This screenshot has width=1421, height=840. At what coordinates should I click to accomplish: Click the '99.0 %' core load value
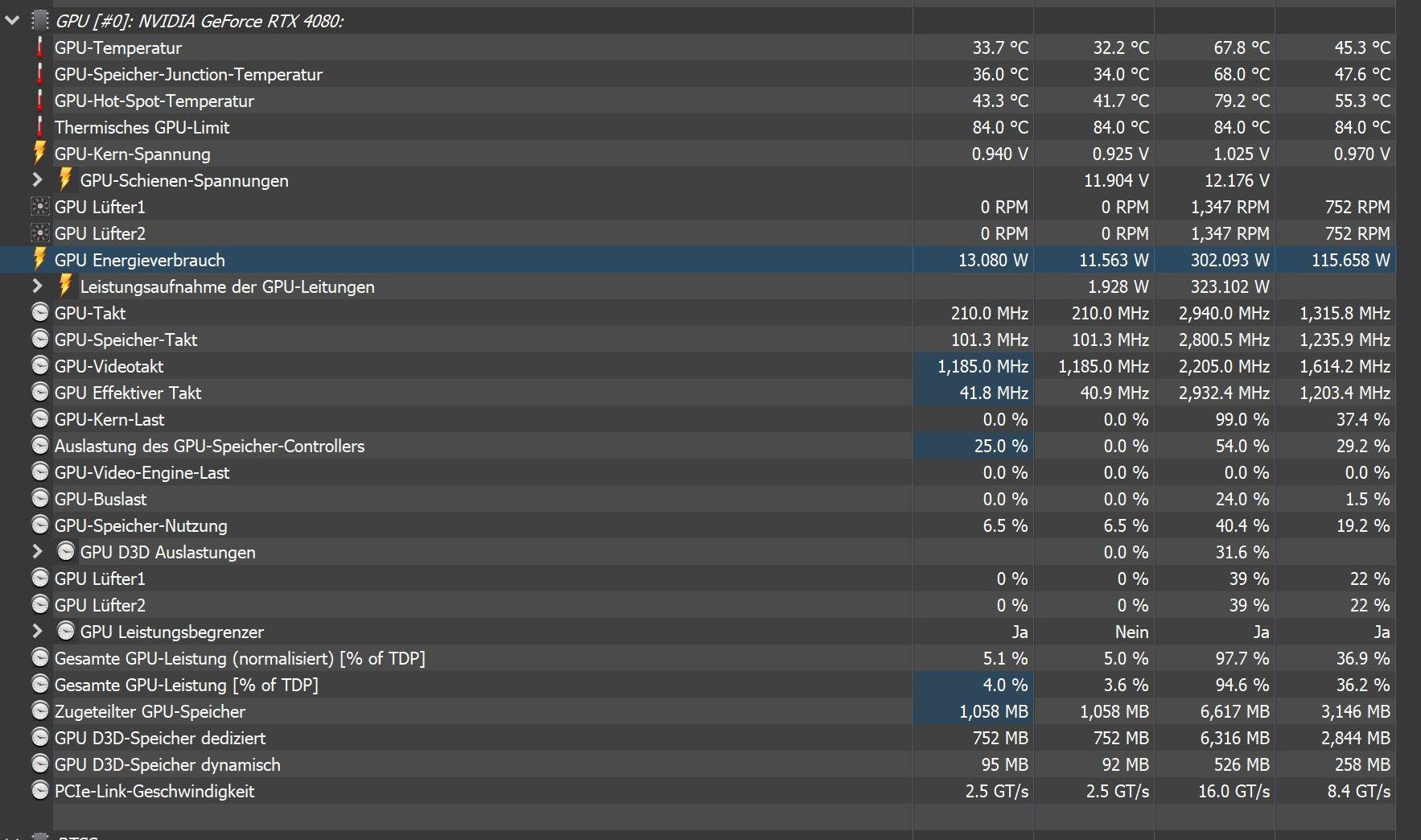click(x=1242, y=420)
